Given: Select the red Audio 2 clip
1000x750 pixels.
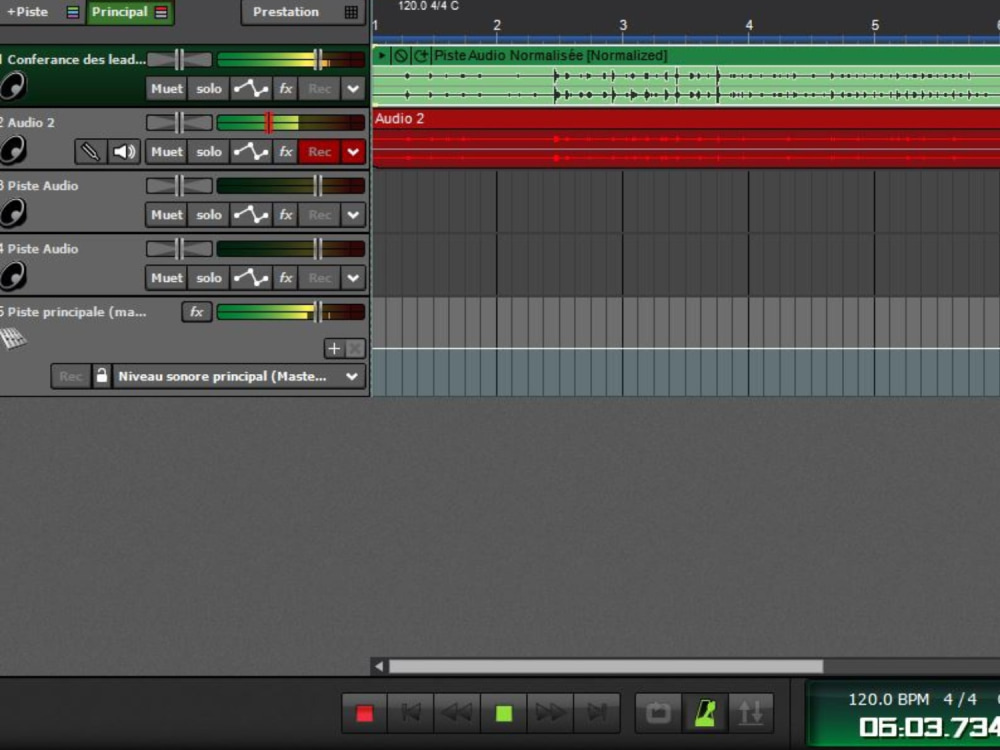Looking at the screenshot, I should (686, 138).
